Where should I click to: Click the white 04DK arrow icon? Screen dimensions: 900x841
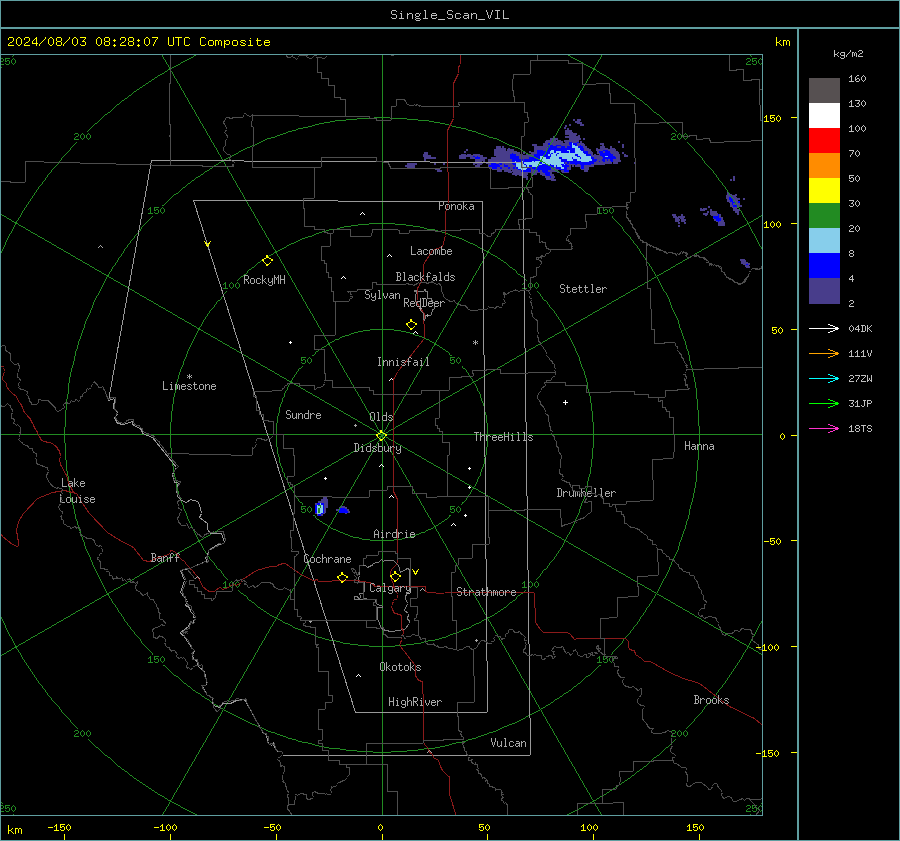[824, 329]
